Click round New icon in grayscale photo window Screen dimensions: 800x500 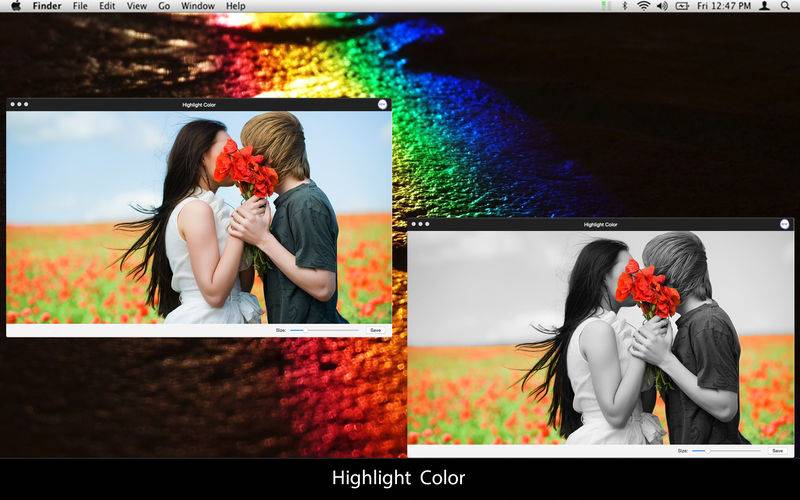pyautogui.click(x=785, y=224)
